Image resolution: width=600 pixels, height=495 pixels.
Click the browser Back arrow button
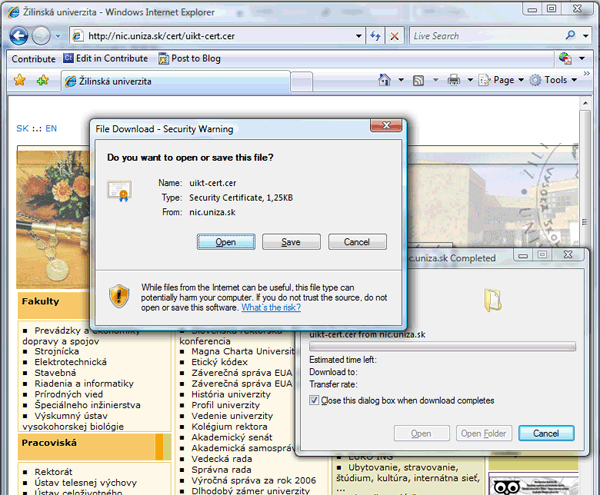[x=18, y=36]
